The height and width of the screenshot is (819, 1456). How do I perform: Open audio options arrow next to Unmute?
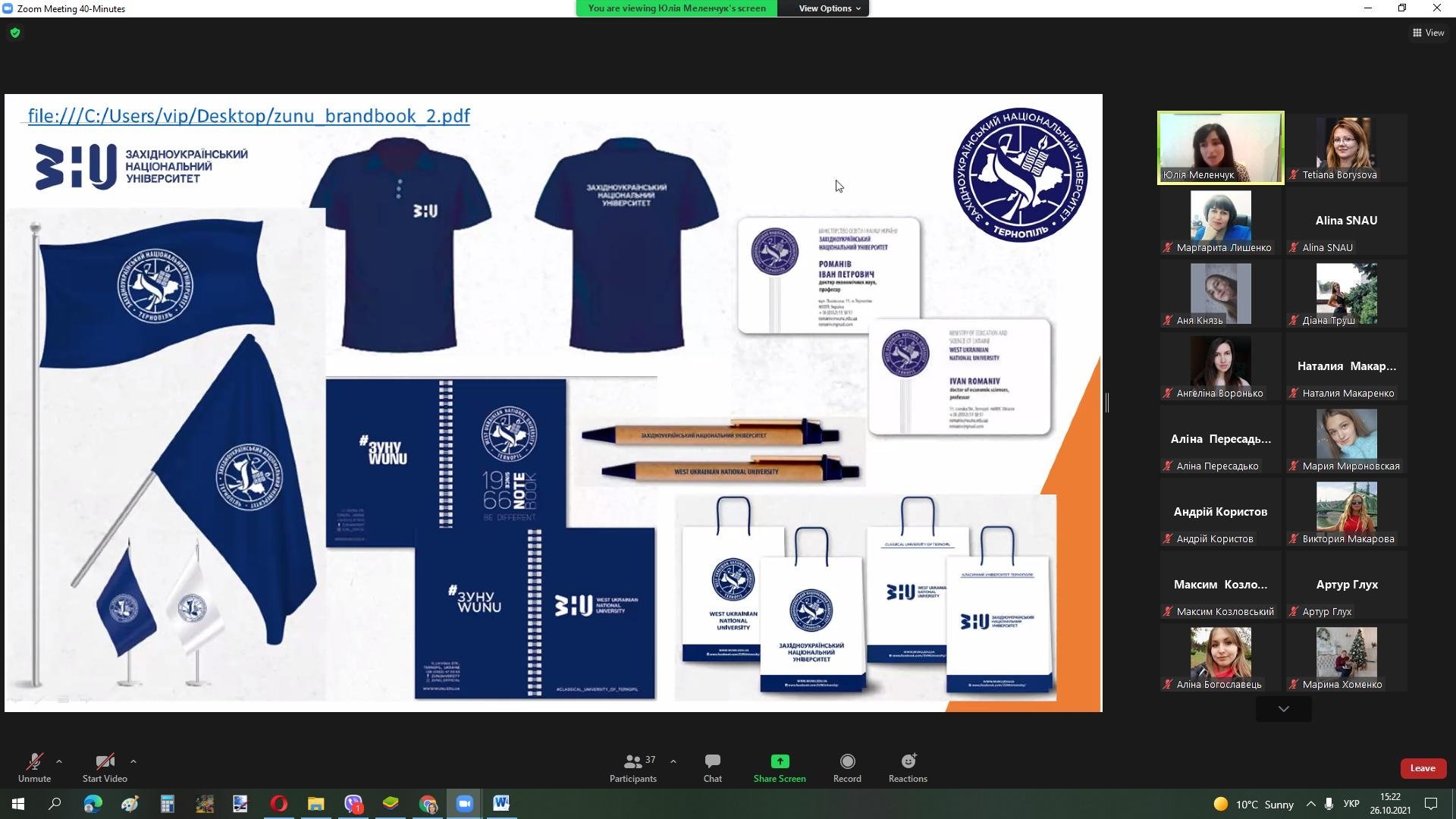tap(59, 761)
